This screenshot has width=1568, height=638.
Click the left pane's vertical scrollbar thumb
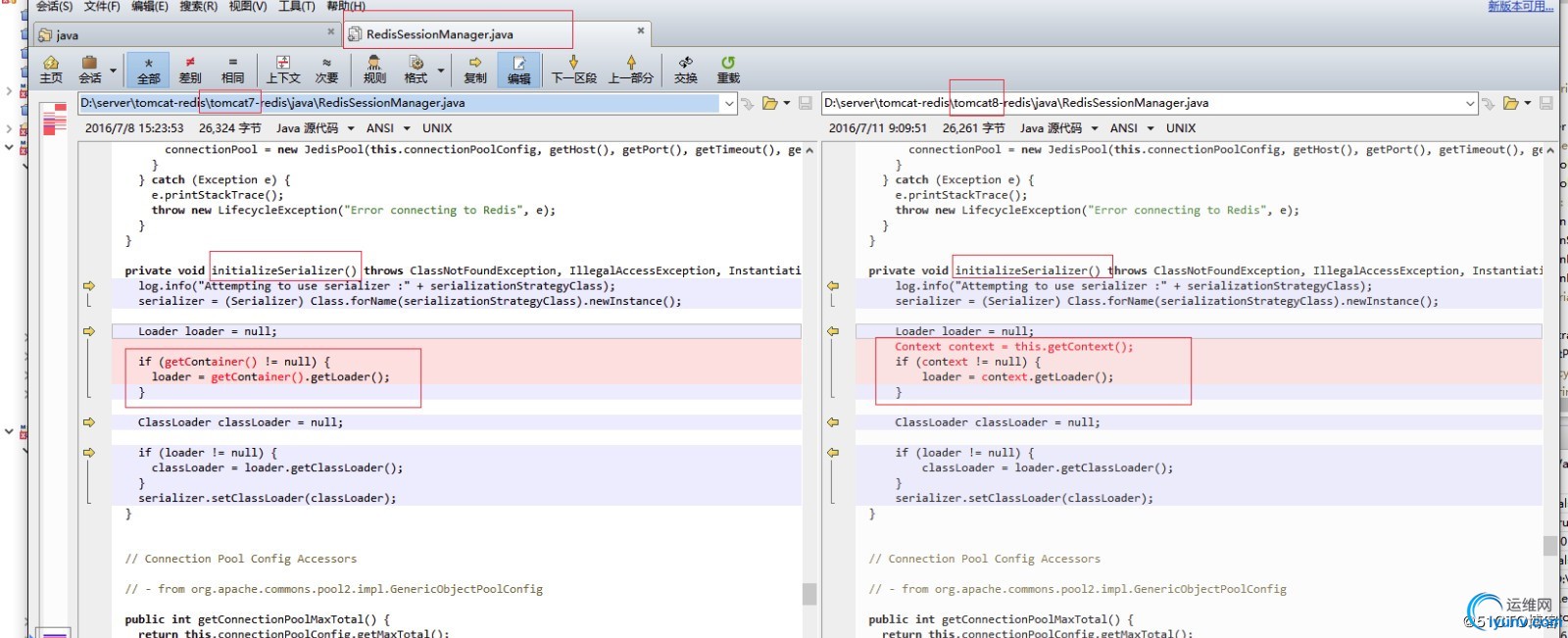[809, 593]
